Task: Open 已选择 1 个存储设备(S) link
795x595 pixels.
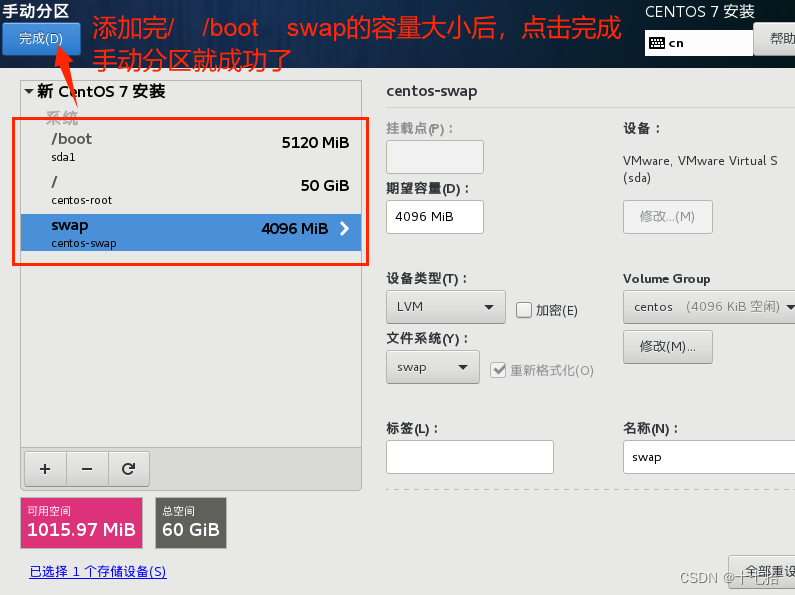Action: 98,572
